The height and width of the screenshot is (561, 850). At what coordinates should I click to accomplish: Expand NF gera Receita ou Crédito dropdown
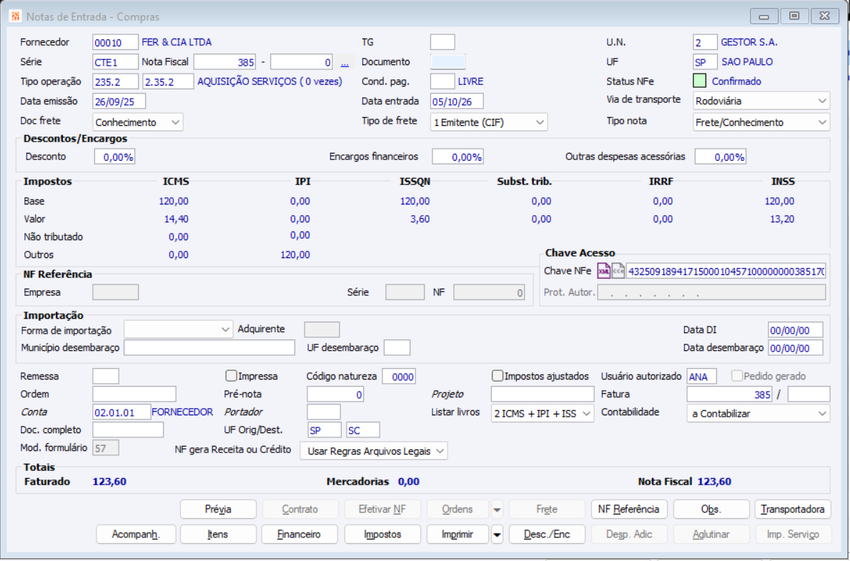pos(374,450)
